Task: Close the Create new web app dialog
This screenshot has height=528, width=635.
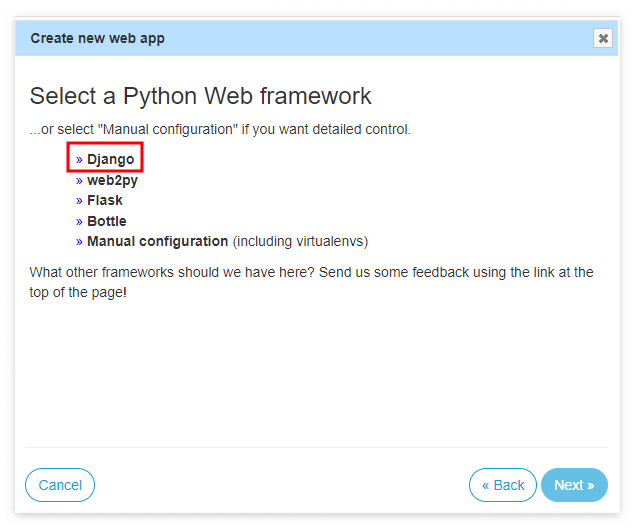Action: click(x=603, y=38)
